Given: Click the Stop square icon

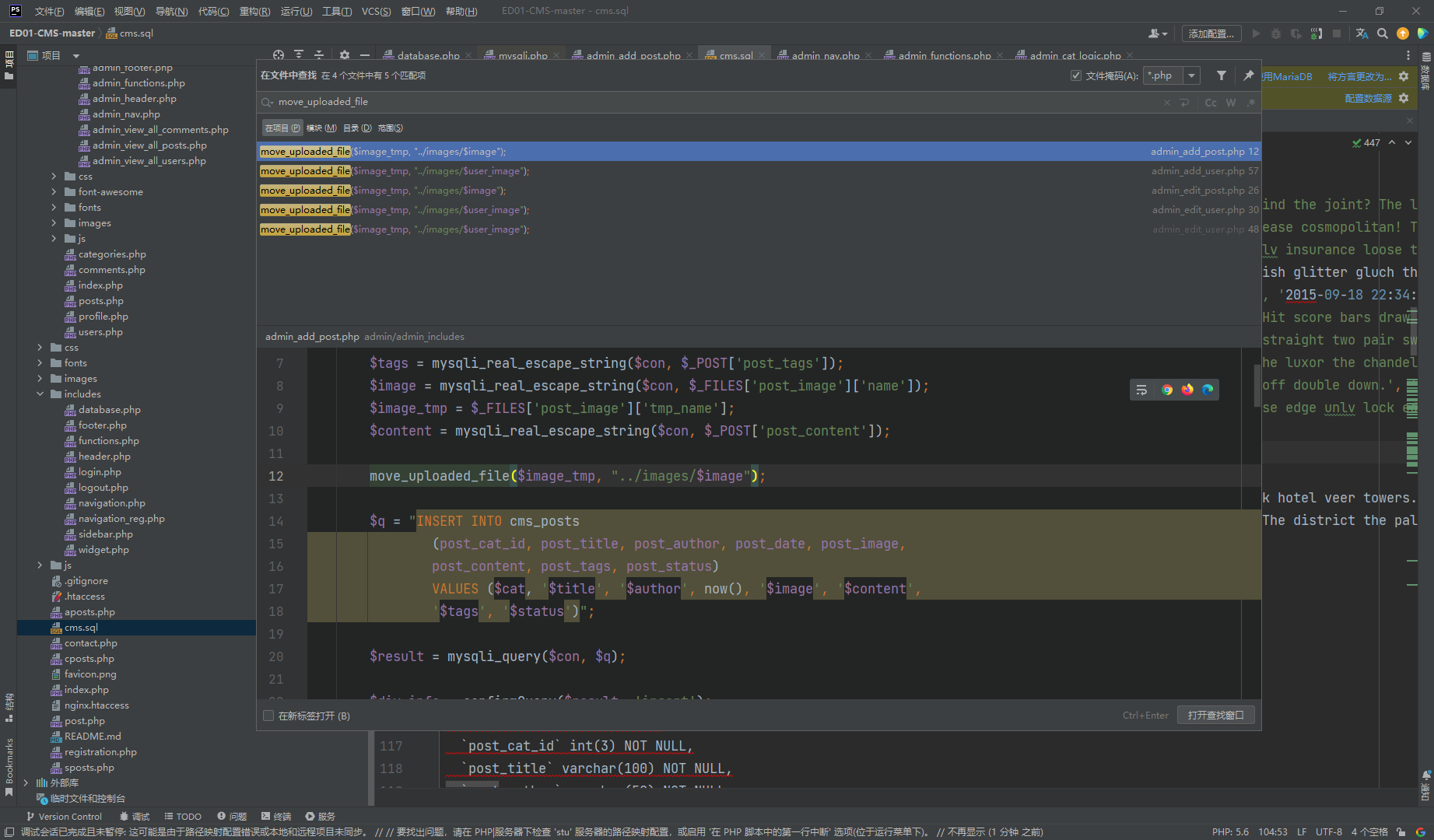Looking at the screenshot, I should [x=1337, y=33].
